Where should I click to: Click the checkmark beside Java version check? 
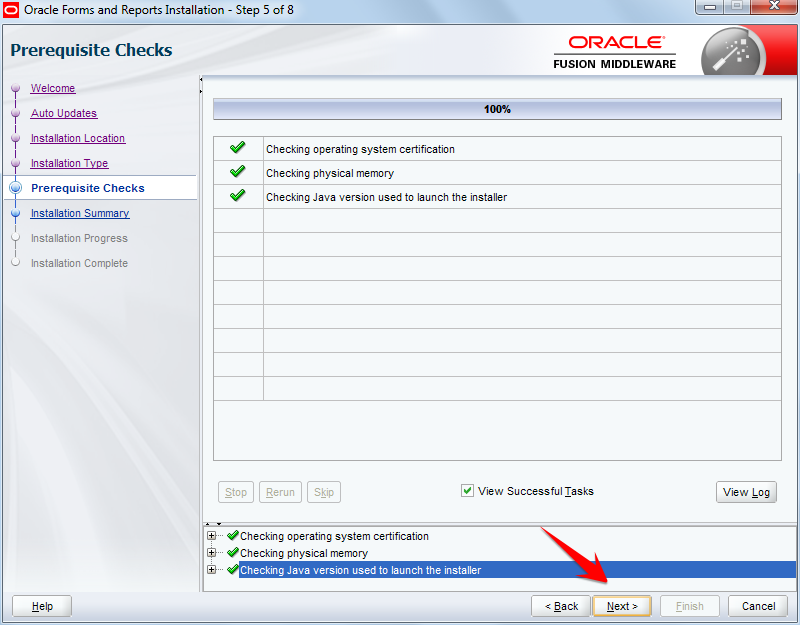click(237, 197)
